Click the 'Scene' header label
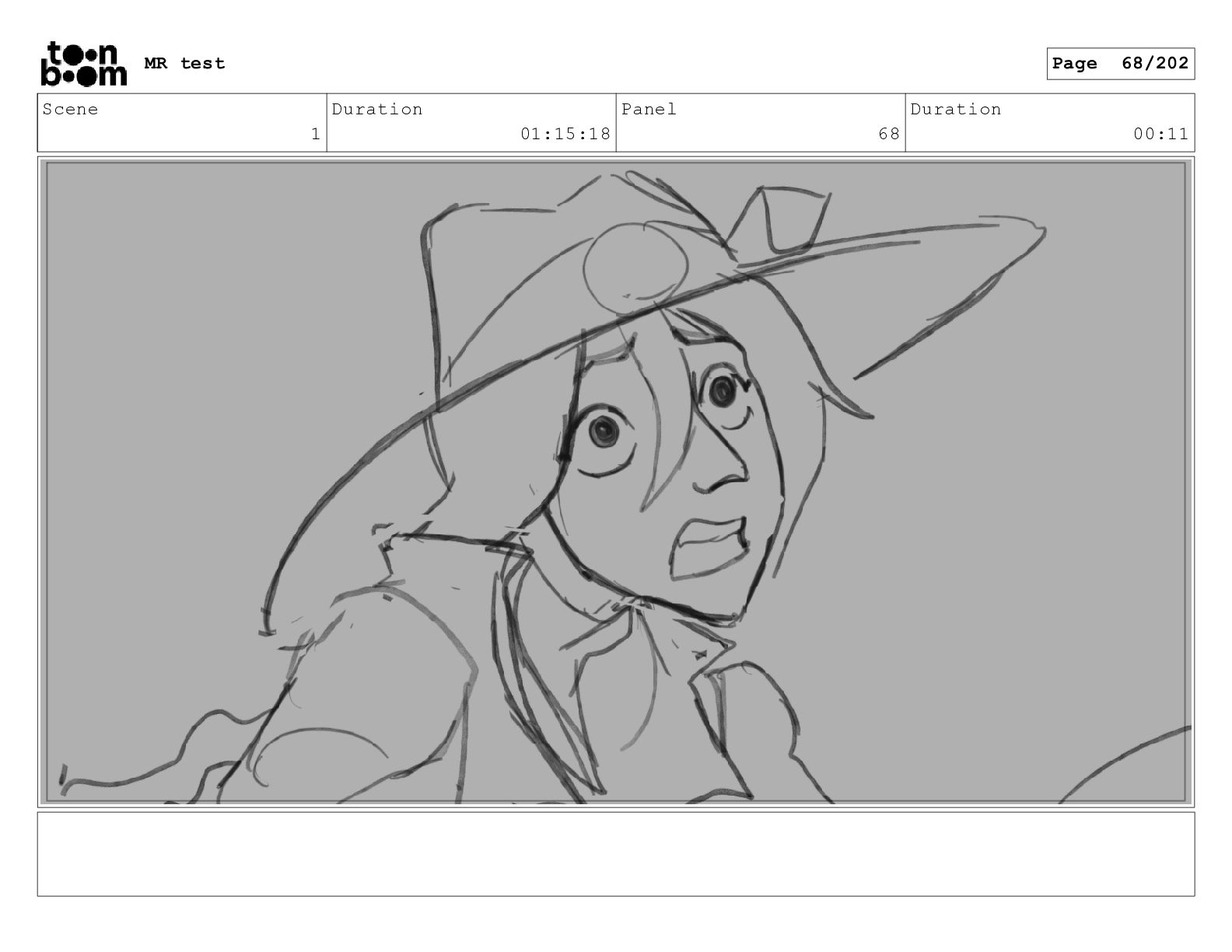1232x952 pixels. (x=71, y=110)
